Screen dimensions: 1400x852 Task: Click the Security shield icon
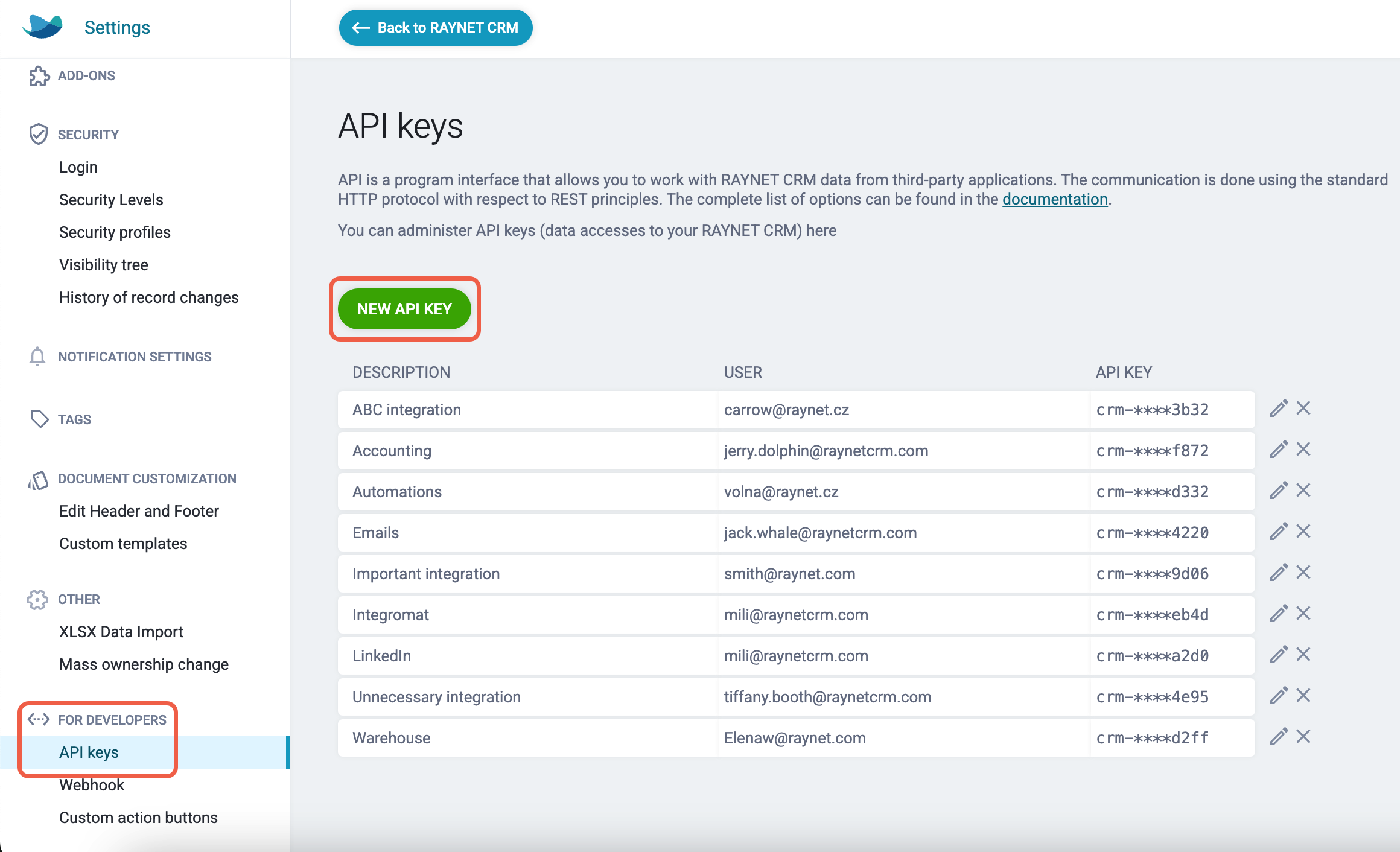(x=38, y=134)
